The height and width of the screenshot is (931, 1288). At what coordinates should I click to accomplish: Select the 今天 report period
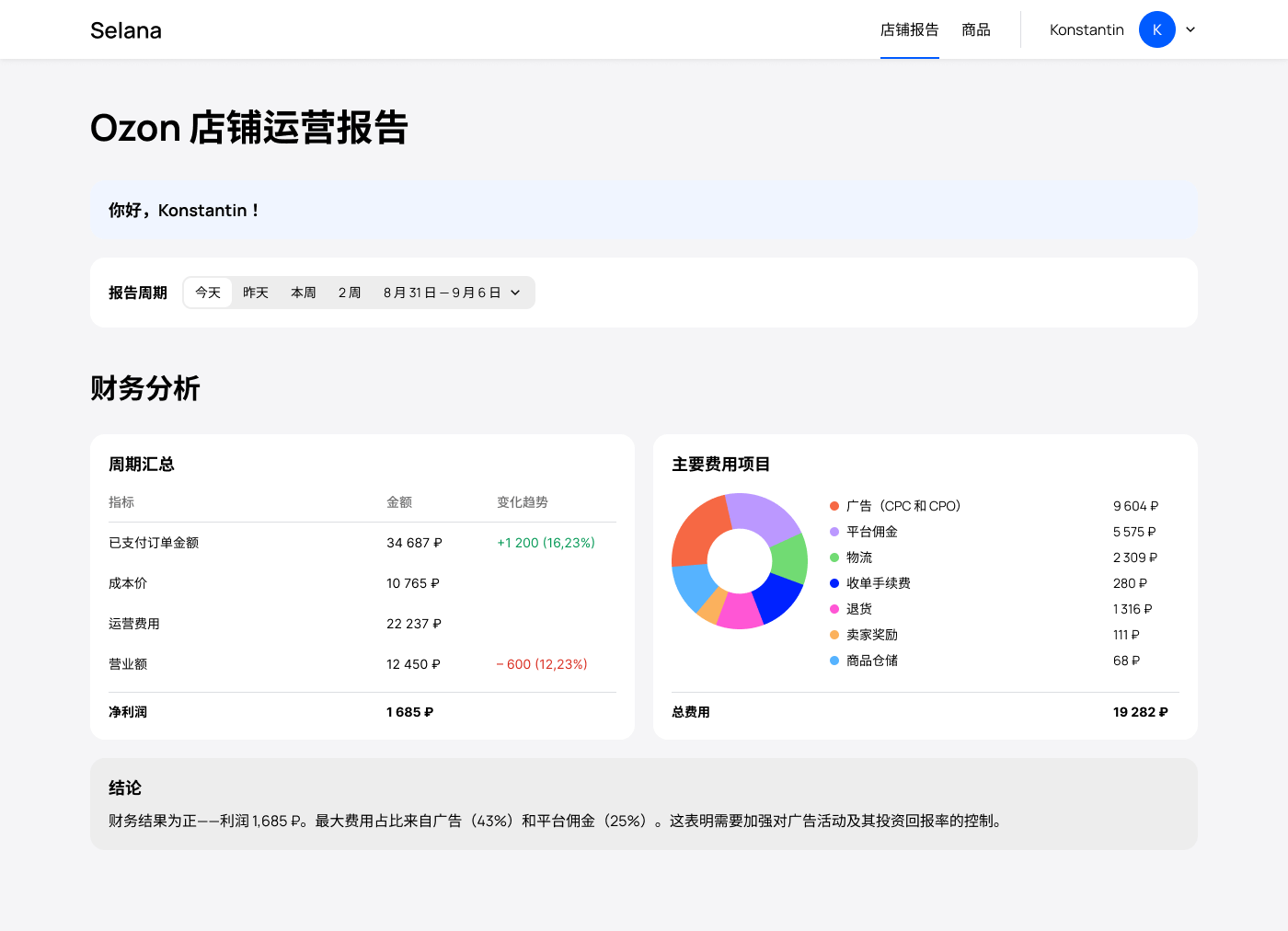point(208,293)
